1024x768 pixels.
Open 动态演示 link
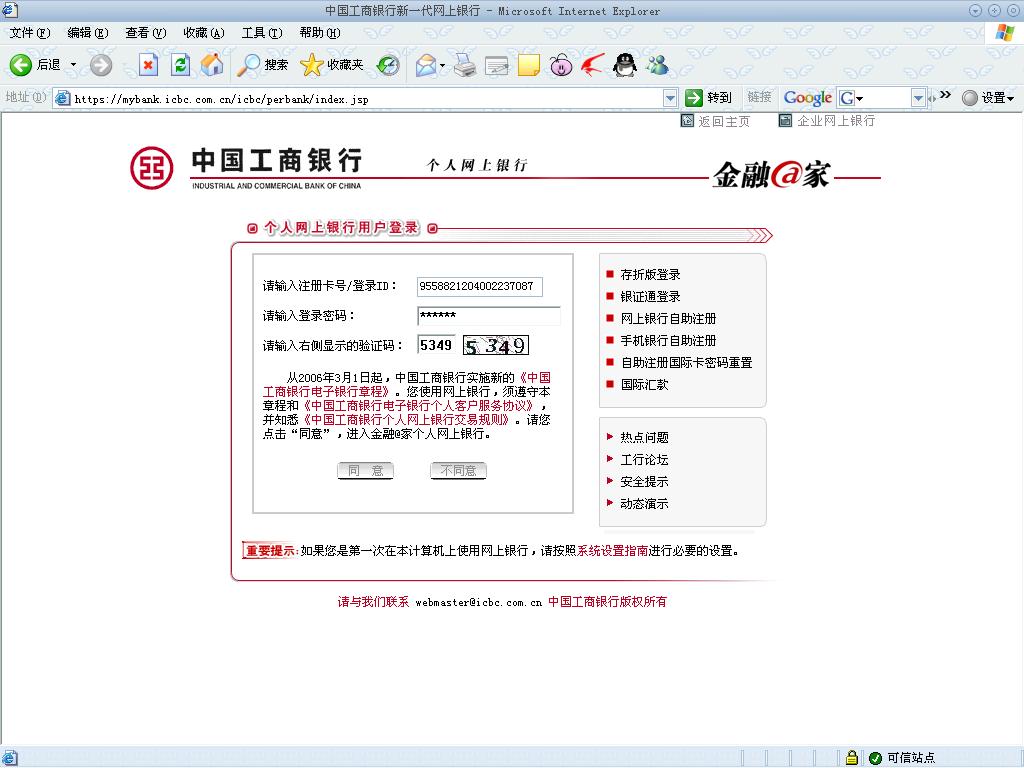tap(645, 504)
